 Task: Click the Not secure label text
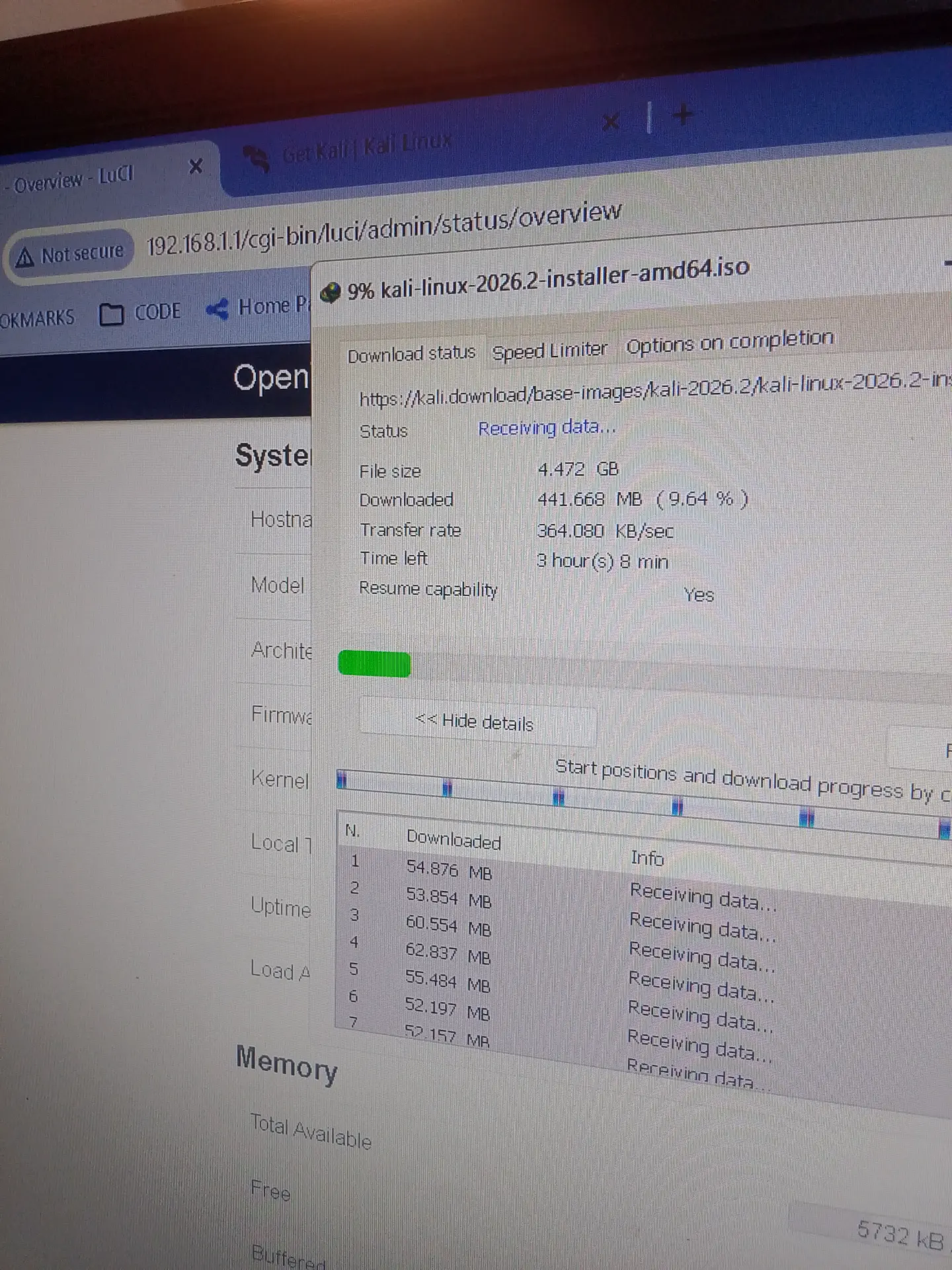pyautogui.click(x=83, y=253)
